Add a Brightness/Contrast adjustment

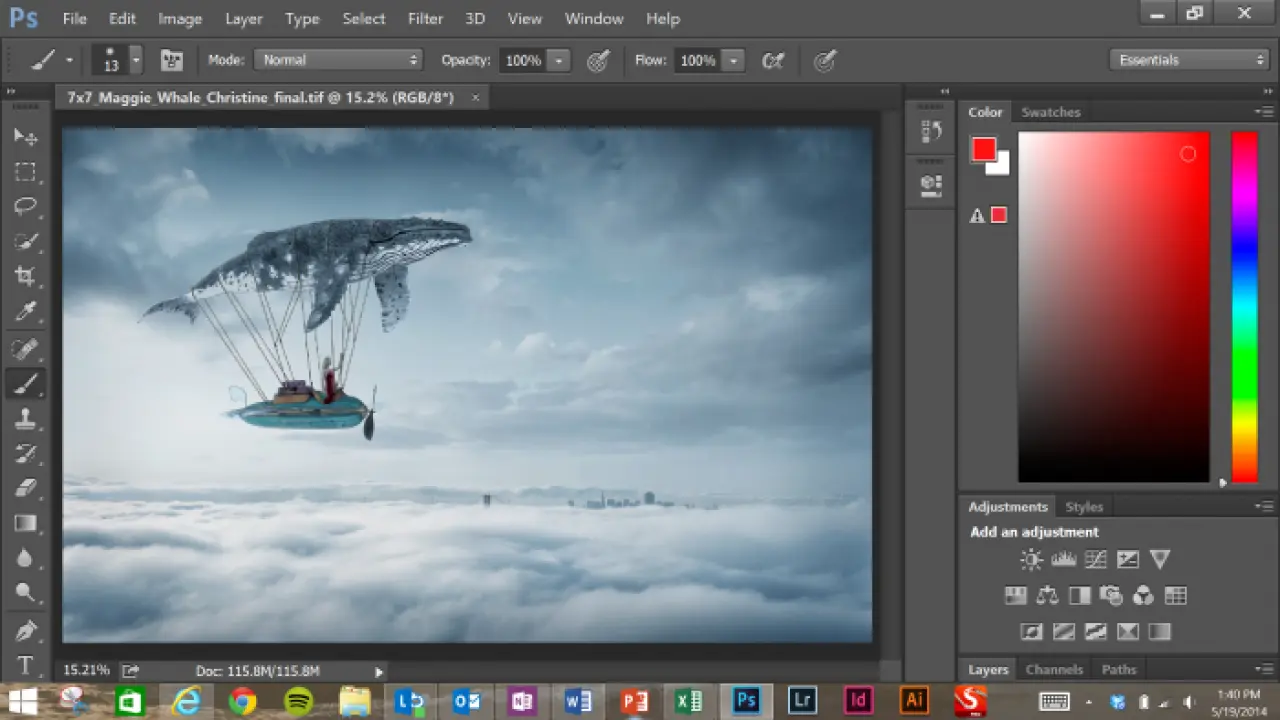tap(1031, 560)
